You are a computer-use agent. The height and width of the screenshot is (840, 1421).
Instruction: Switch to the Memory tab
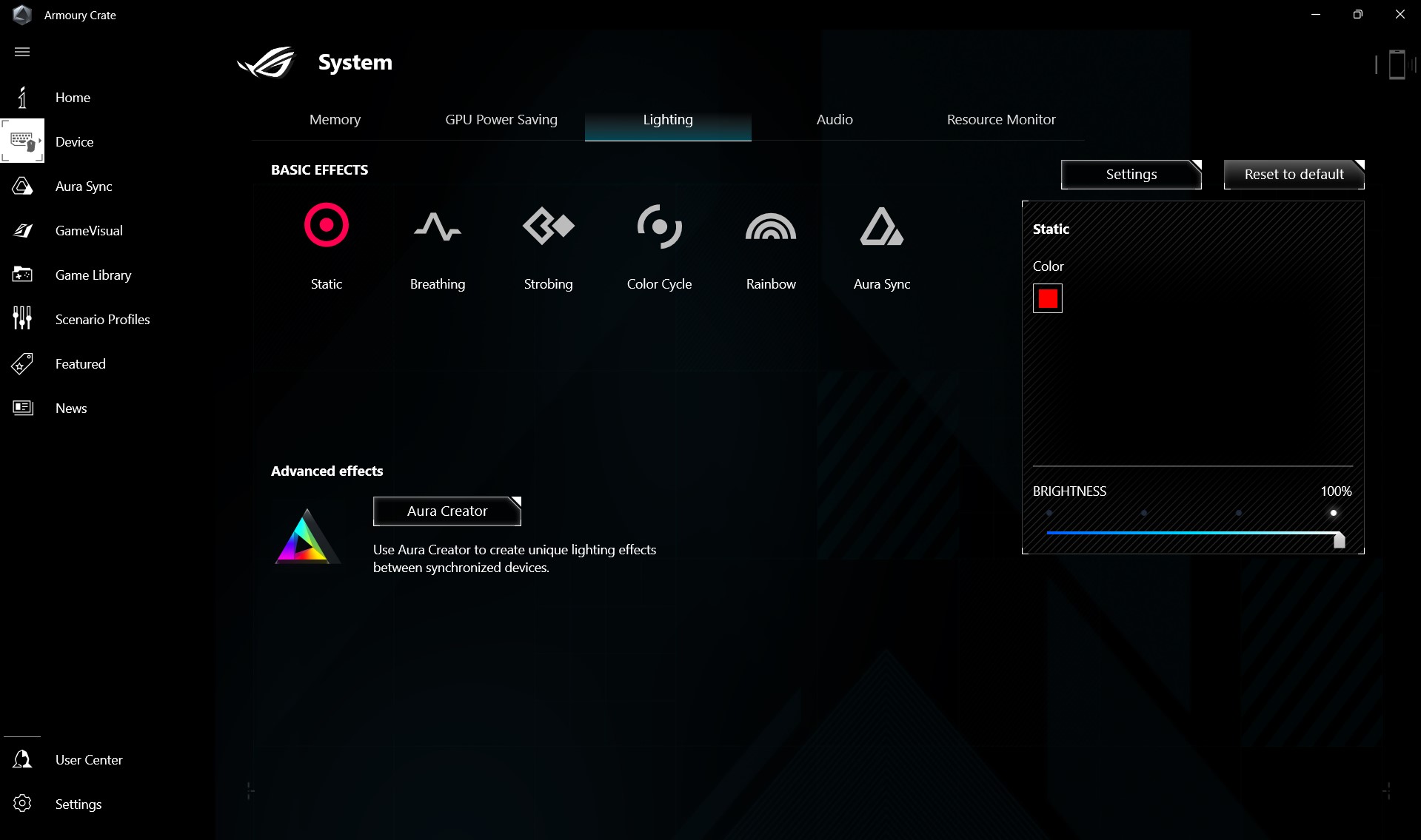[335, 120]
